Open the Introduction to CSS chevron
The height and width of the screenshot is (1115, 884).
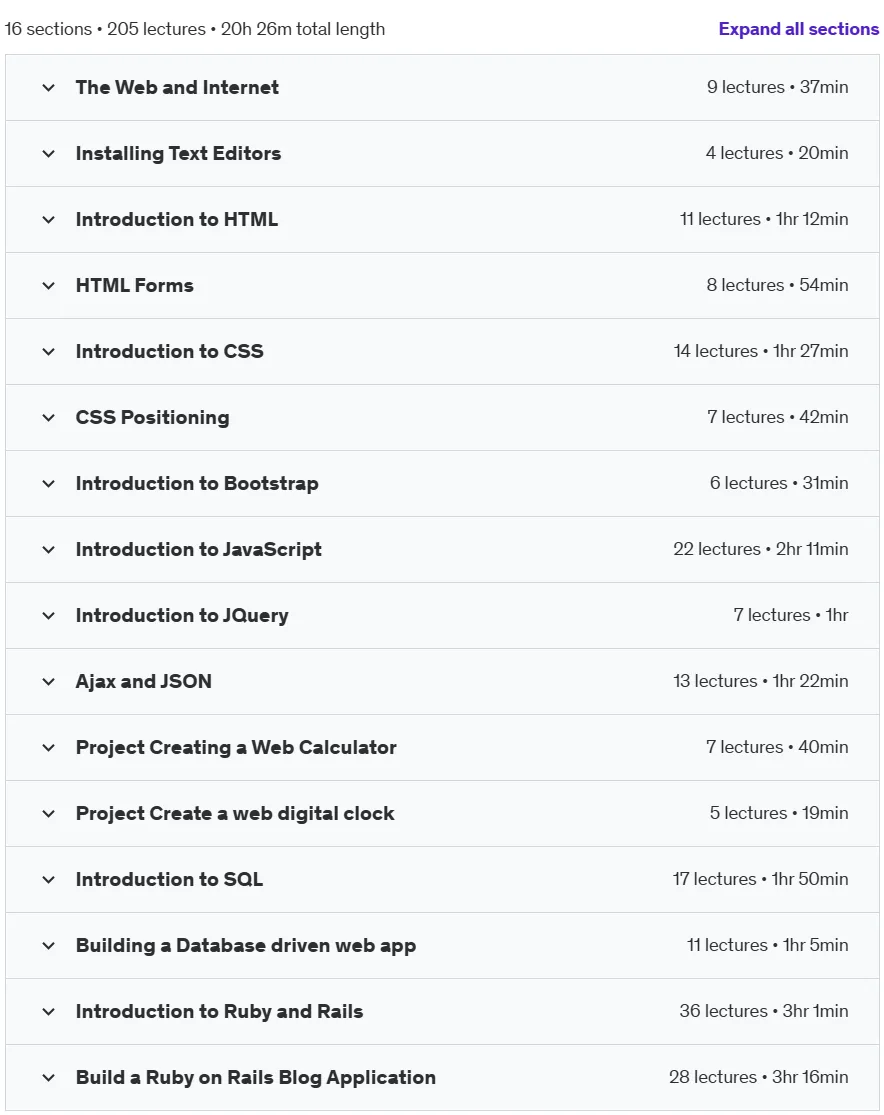[x=48, y=352]
